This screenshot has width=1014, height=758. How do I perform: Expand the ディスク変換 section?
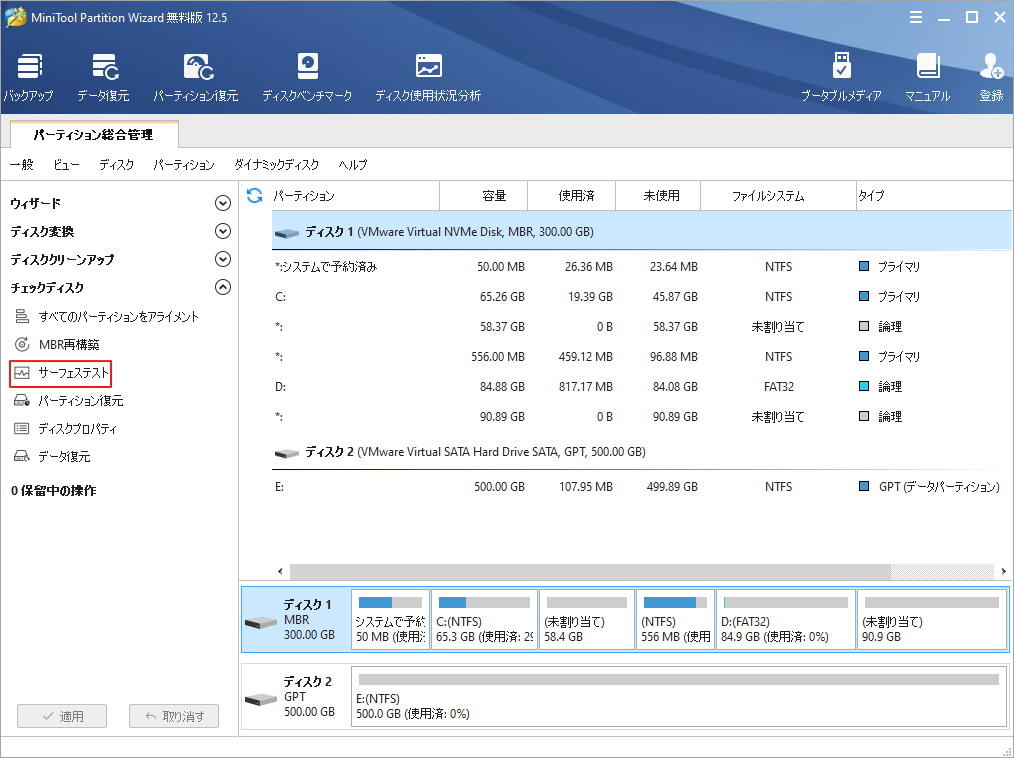[x=222, y=231]
